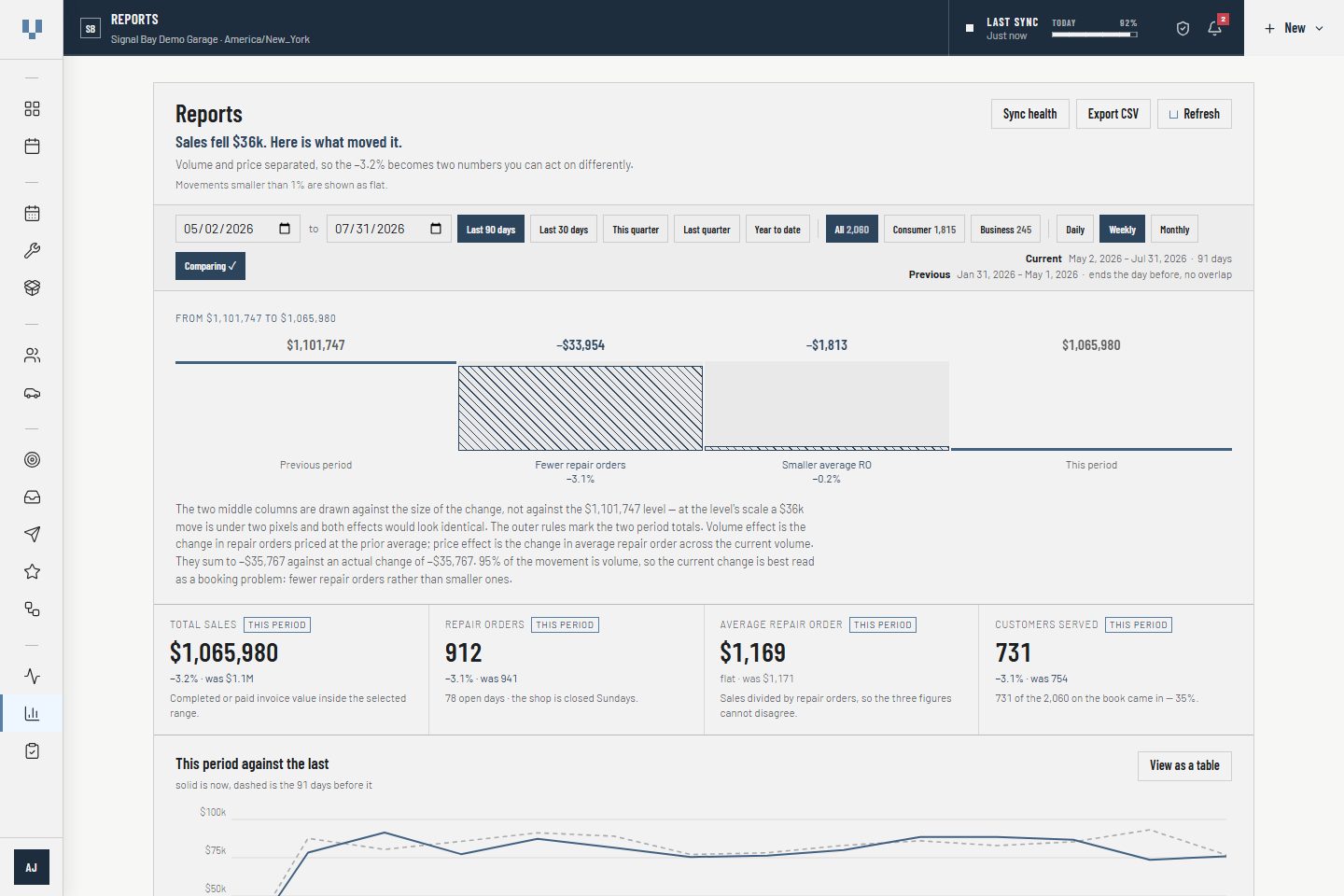Select the vehicles car icon

coord(32,393)
